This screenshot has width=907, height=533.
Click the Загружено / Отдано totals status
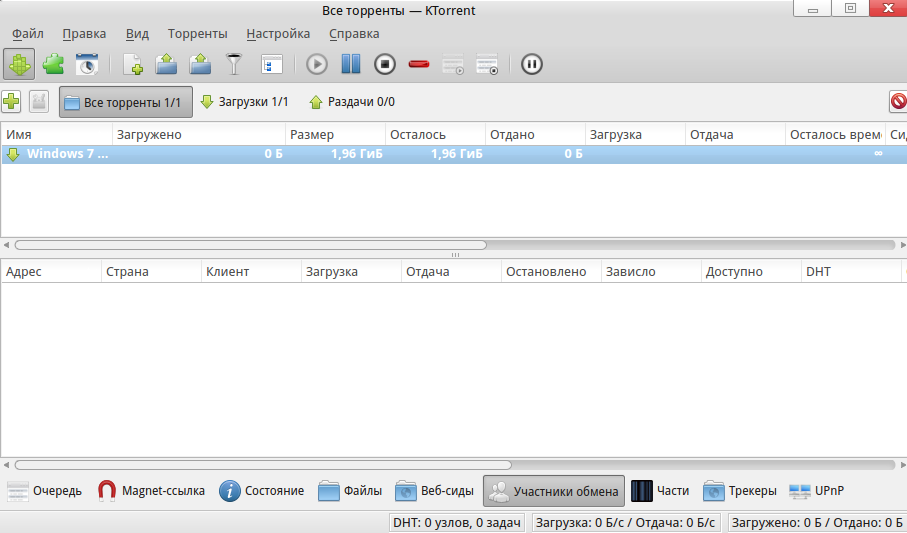817,523
